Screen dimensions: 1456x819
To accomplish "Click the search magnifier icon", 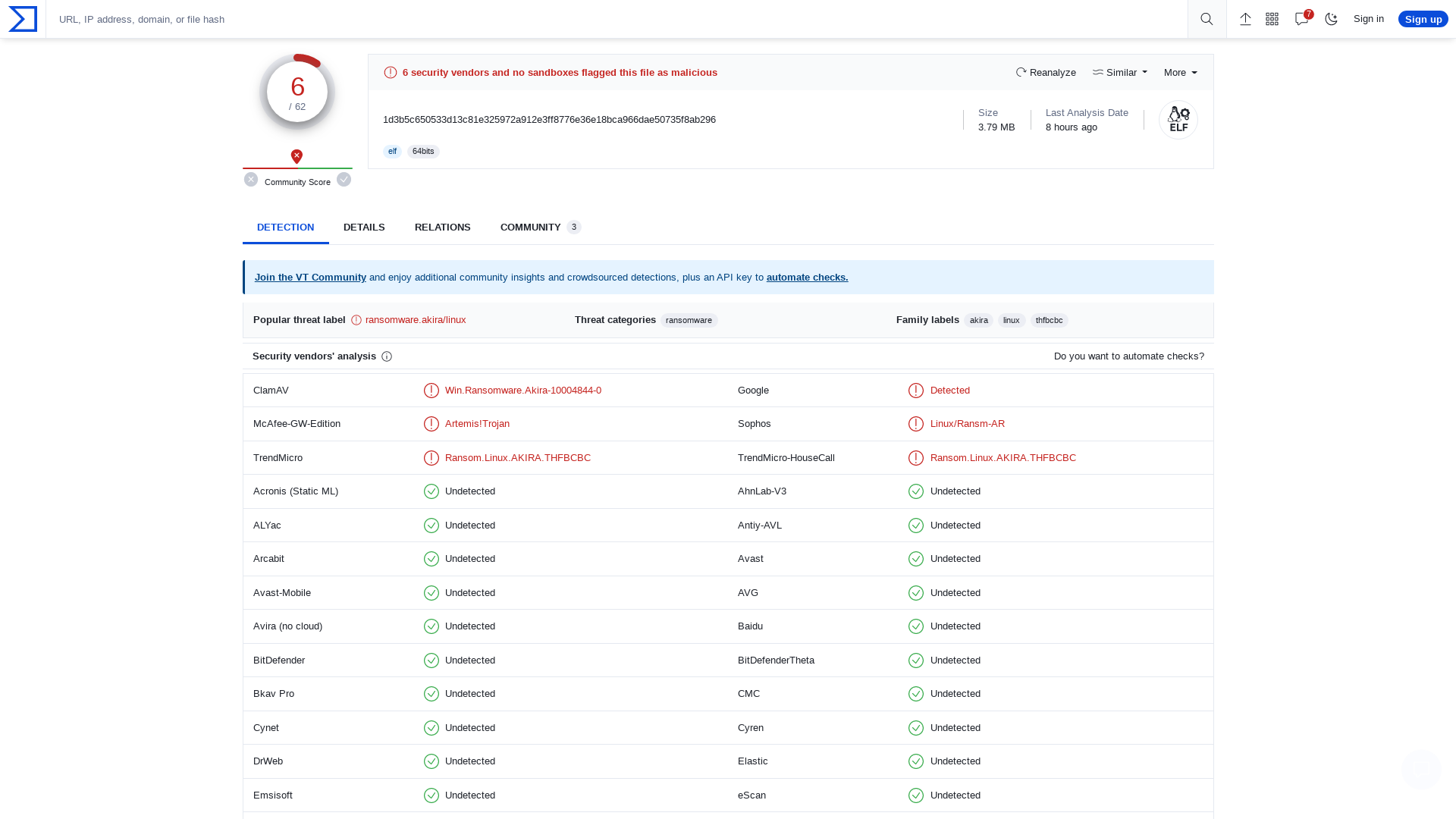I will [x=1207, y=19].
